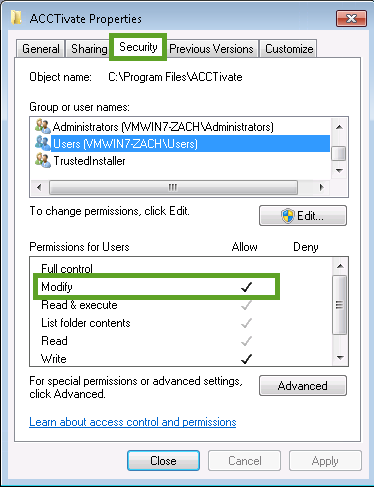The height and width of the screenshot is (487, 374).
Task: Click right arrow of horizontal scrollbar
Action: [x=321, y=187]
